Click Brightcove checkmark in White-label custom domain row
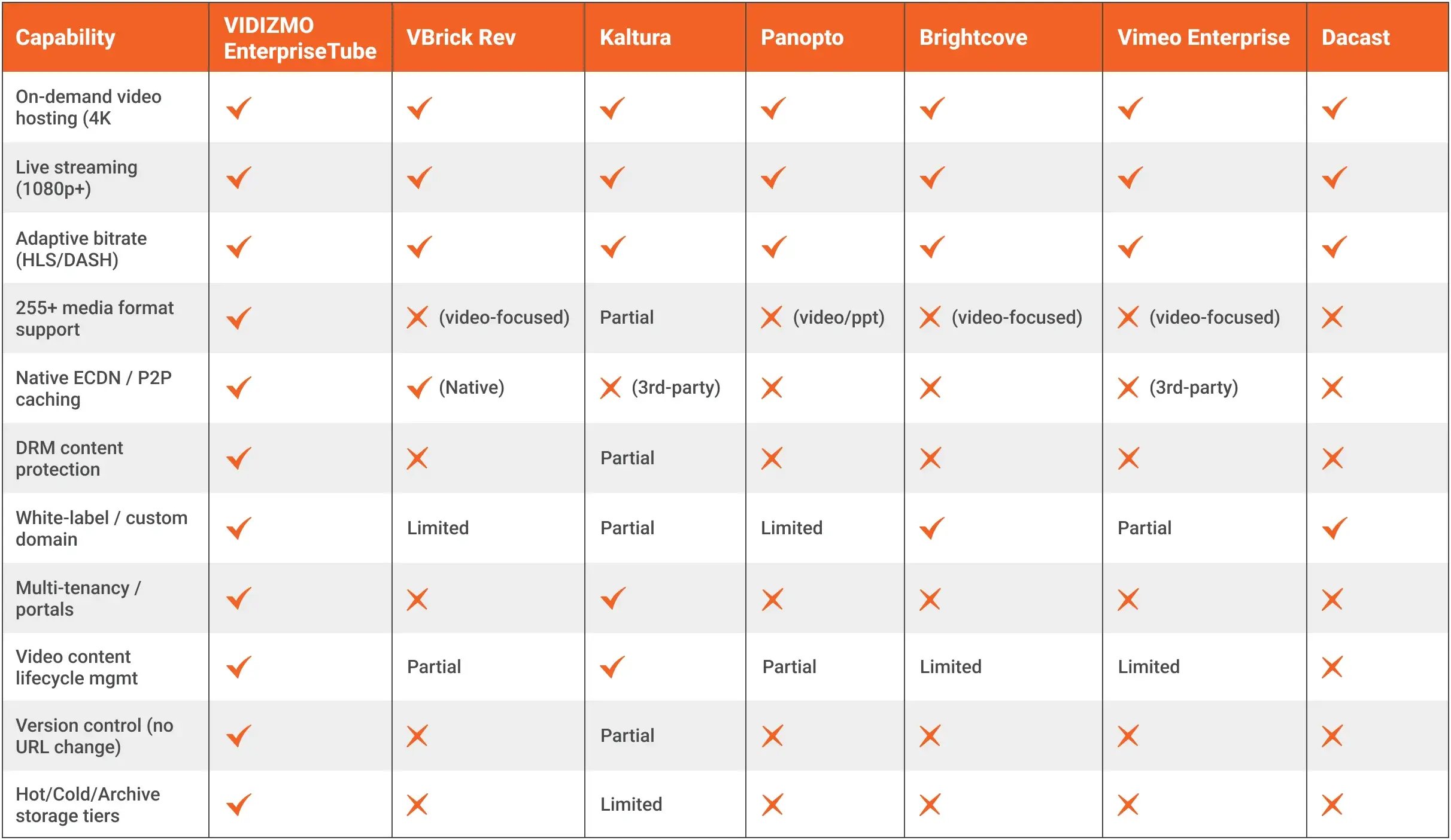Viewport: 1451px width, 840px height. (932, 528)
